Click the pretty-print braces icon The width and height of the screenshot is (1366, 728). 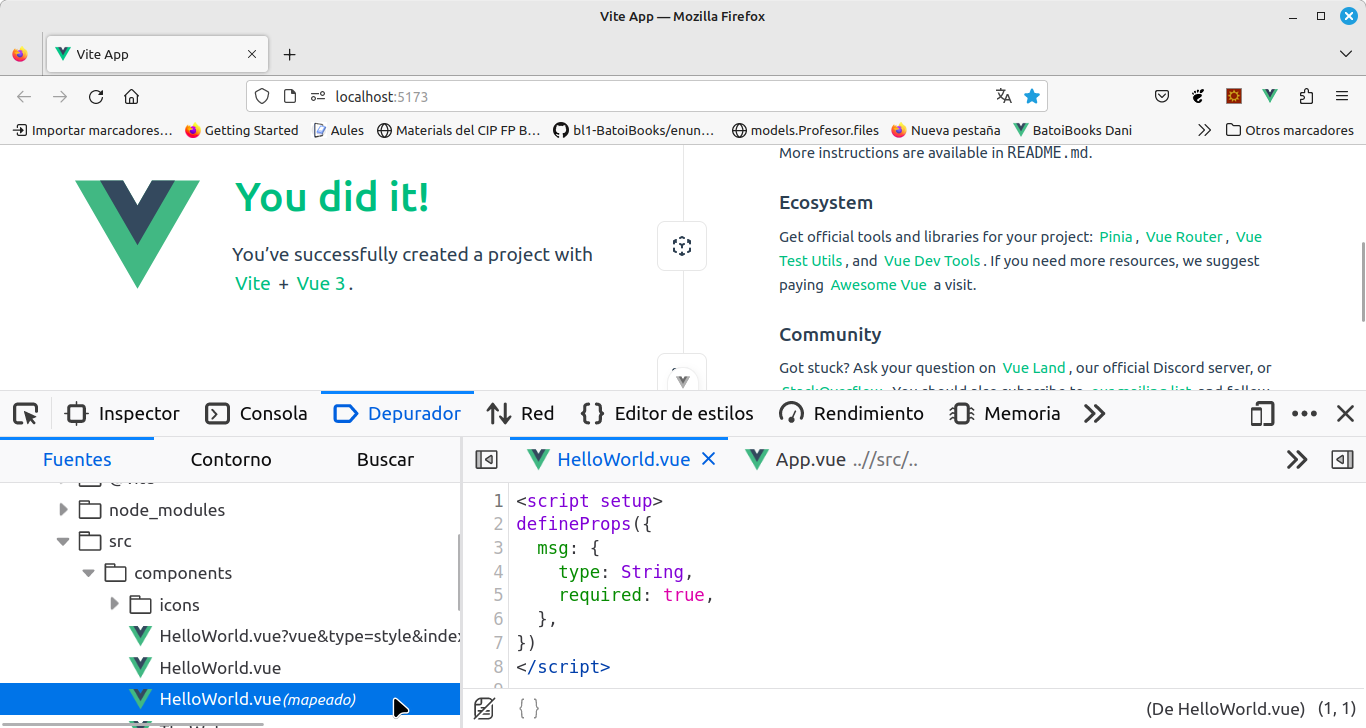coord(529,709)
